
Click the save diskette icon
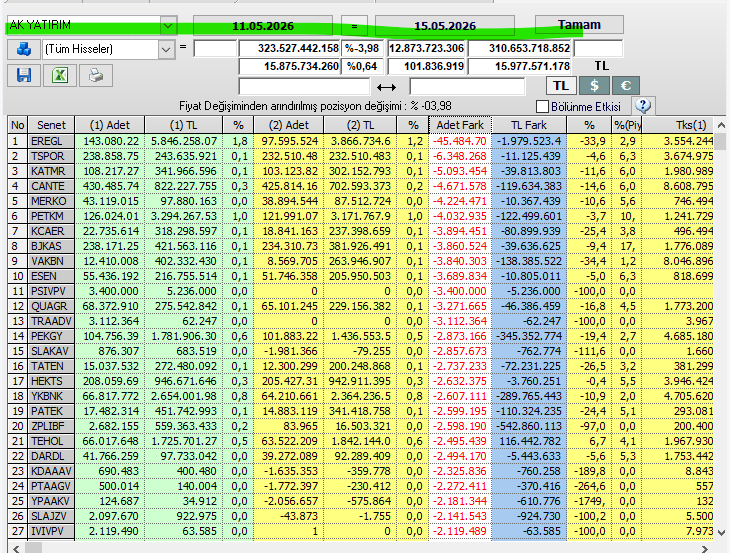coord(24,75)
